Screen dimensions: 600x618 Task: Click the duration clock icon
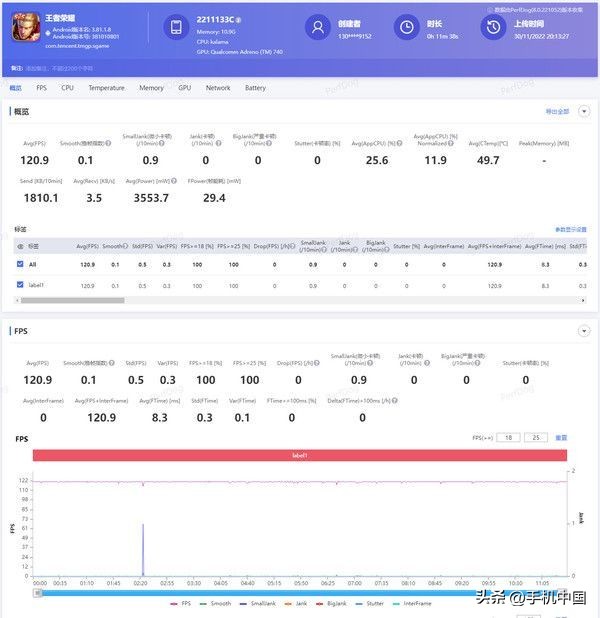tap(407, 28)
